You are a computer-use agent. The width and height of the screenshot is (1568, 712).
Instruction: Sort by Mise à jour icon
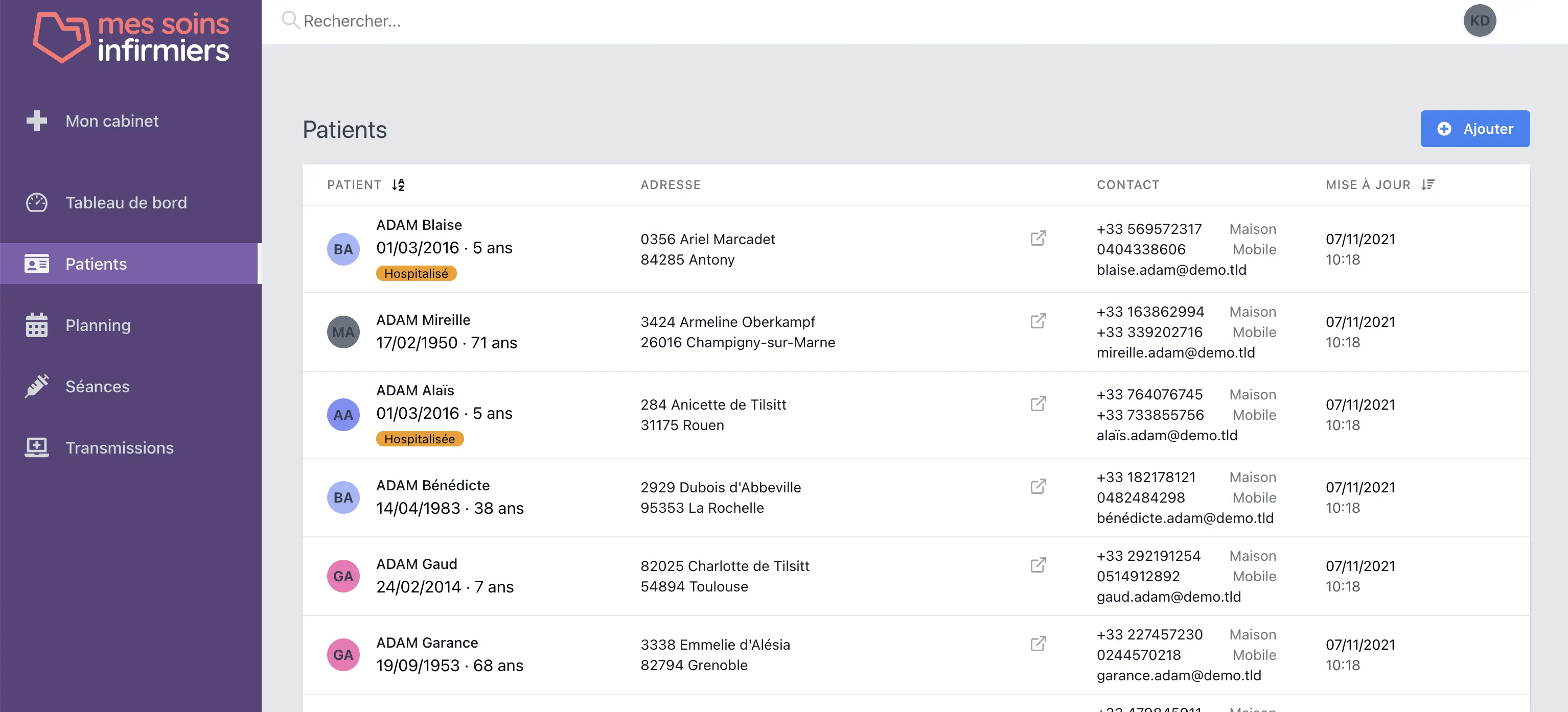1427,184
